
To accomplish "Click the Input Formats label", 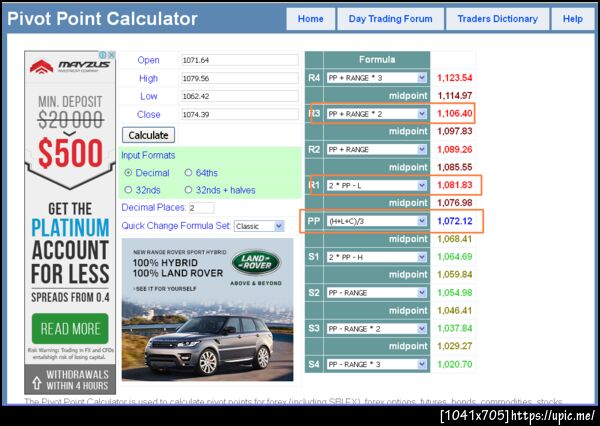I will coord(148,155).
